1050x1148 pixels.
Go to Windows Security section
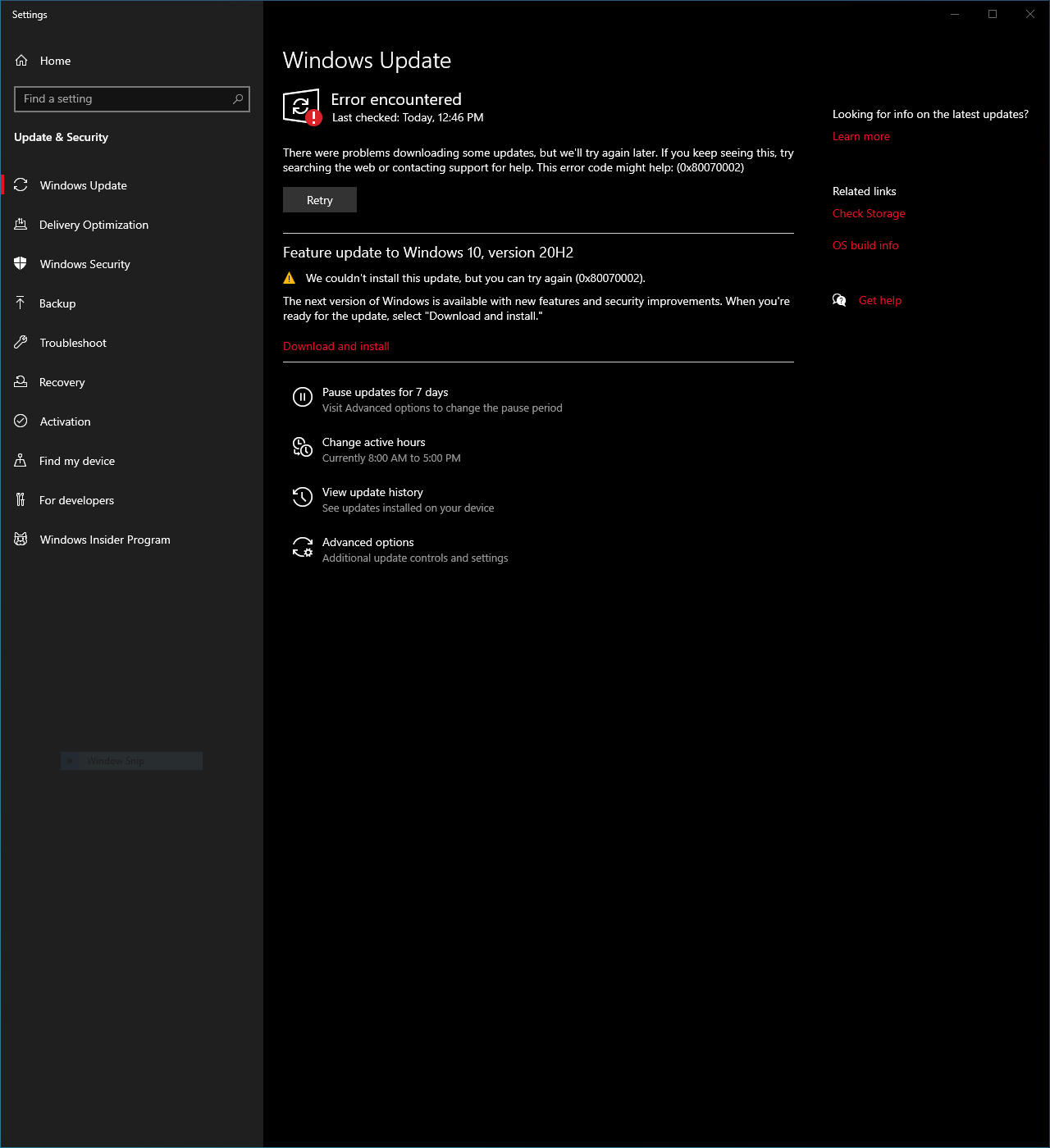pos(131,264)
